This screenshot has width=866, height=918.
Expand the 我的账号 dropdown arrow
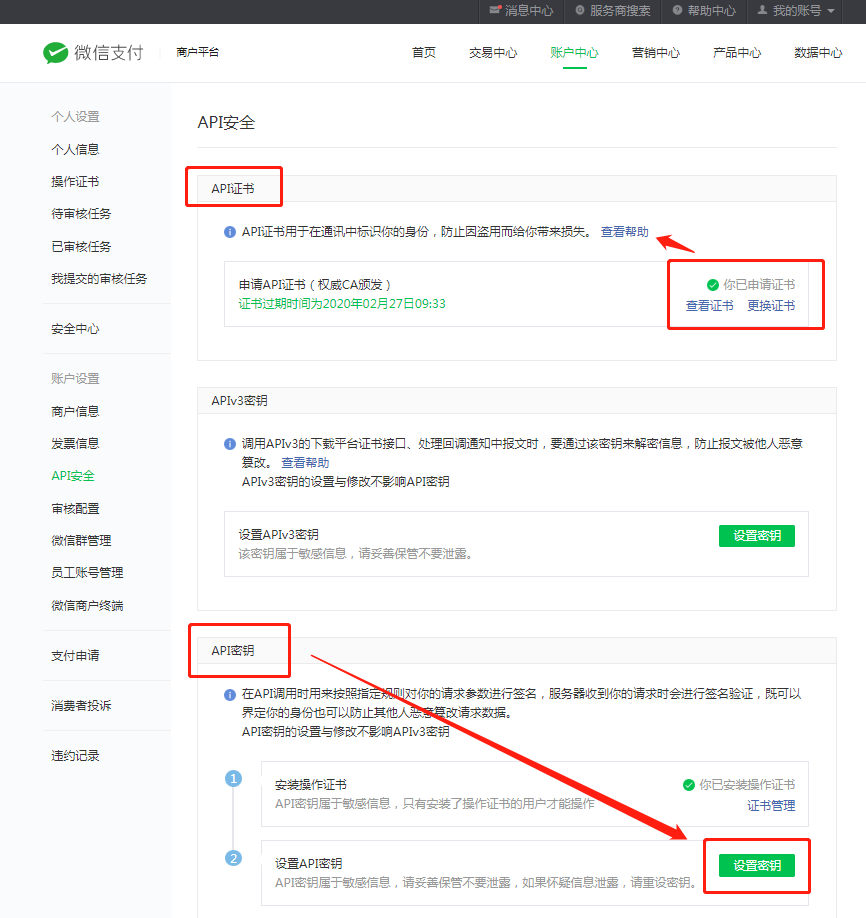coord(830,11)
